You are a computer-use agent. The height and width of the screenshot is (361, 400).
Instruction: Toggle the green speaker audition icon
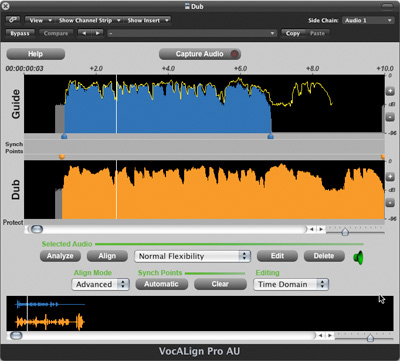pyautogui.click(x=358, y=257)
